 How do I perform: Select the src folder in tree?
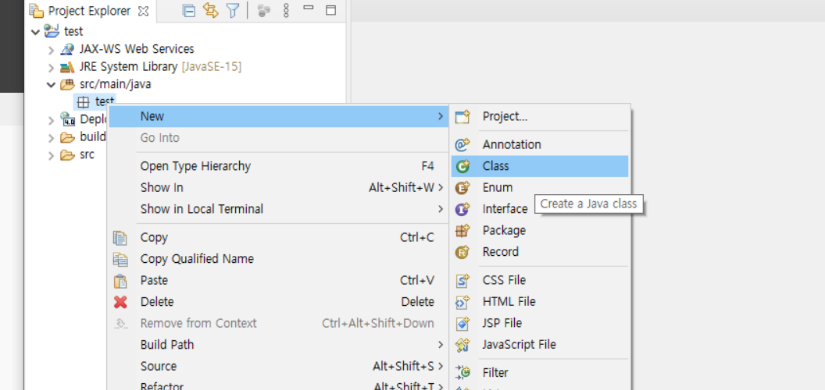[87, 155]
